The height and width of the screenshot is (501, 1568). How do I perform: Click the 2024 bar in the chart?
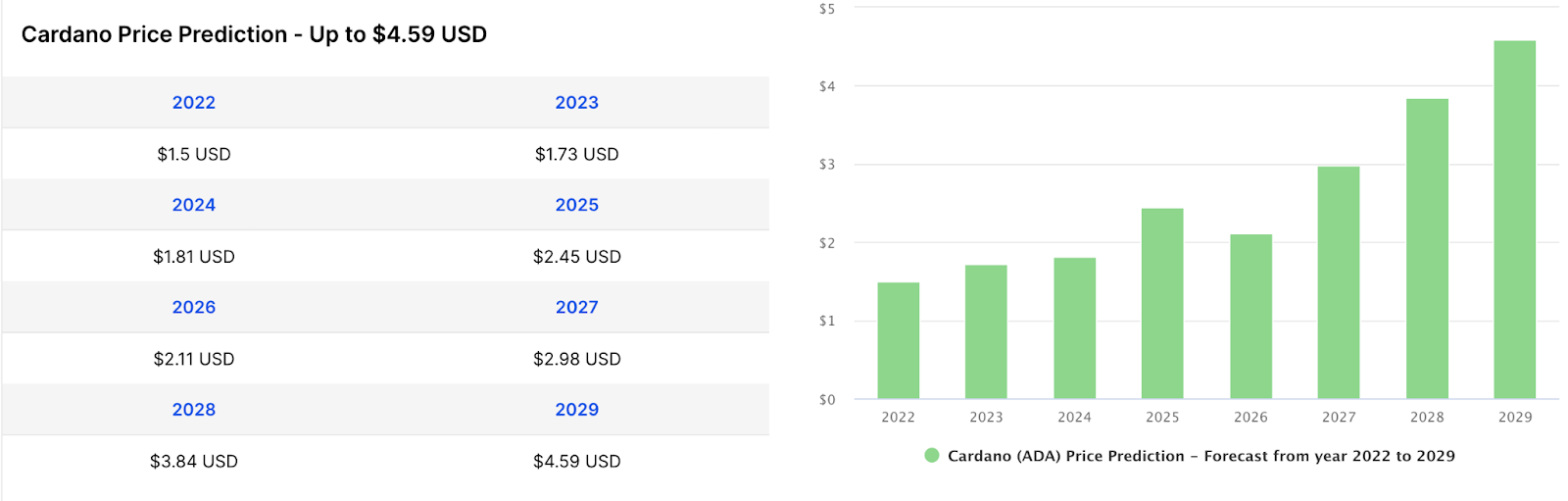[1074, 328]
